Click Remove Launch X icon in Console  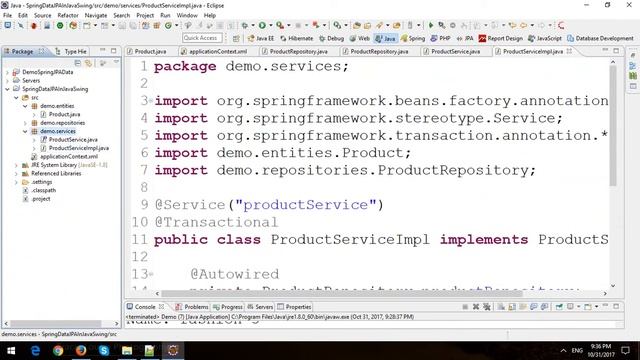tap(476, 307)
